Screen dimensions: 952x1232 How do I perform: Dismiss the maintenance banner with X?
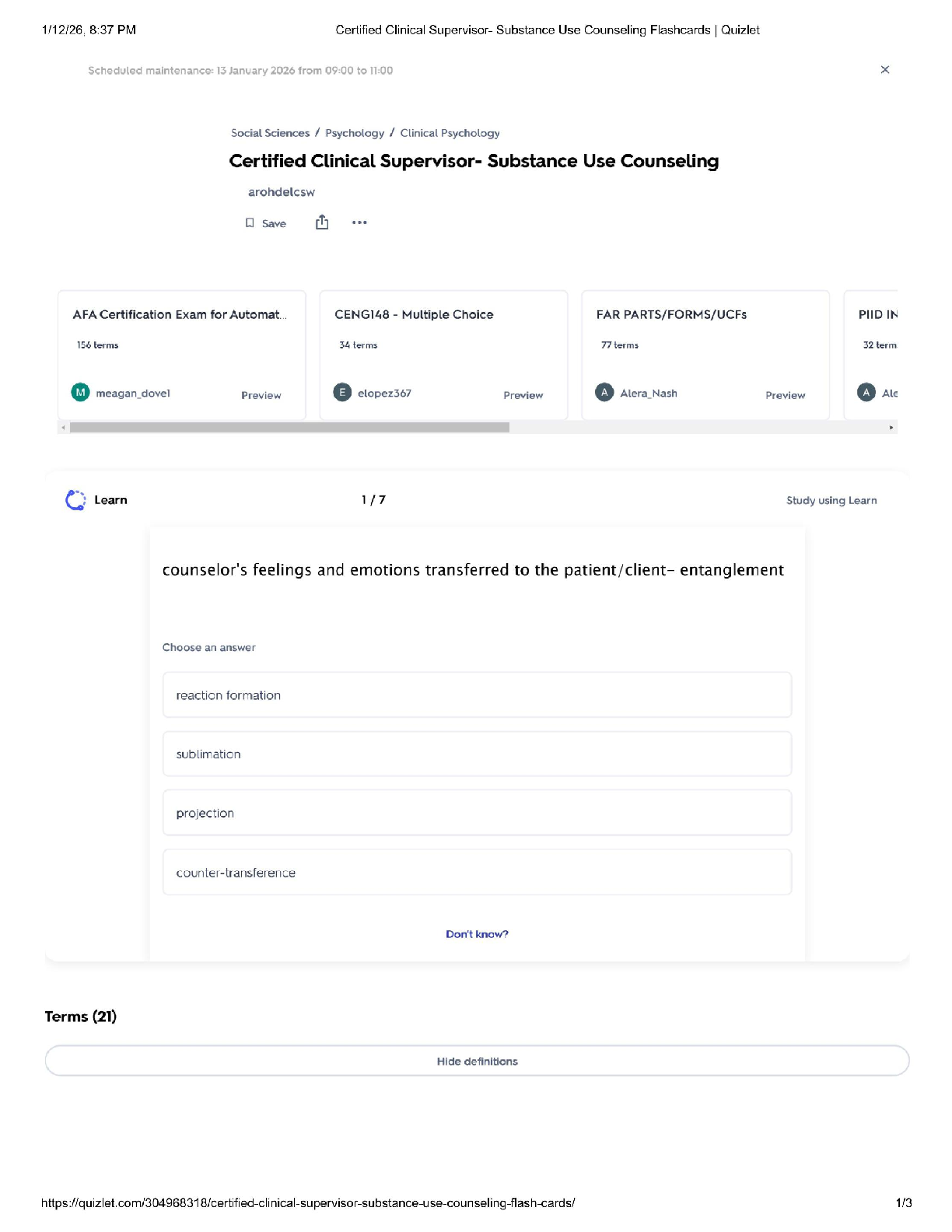point(884,70)
